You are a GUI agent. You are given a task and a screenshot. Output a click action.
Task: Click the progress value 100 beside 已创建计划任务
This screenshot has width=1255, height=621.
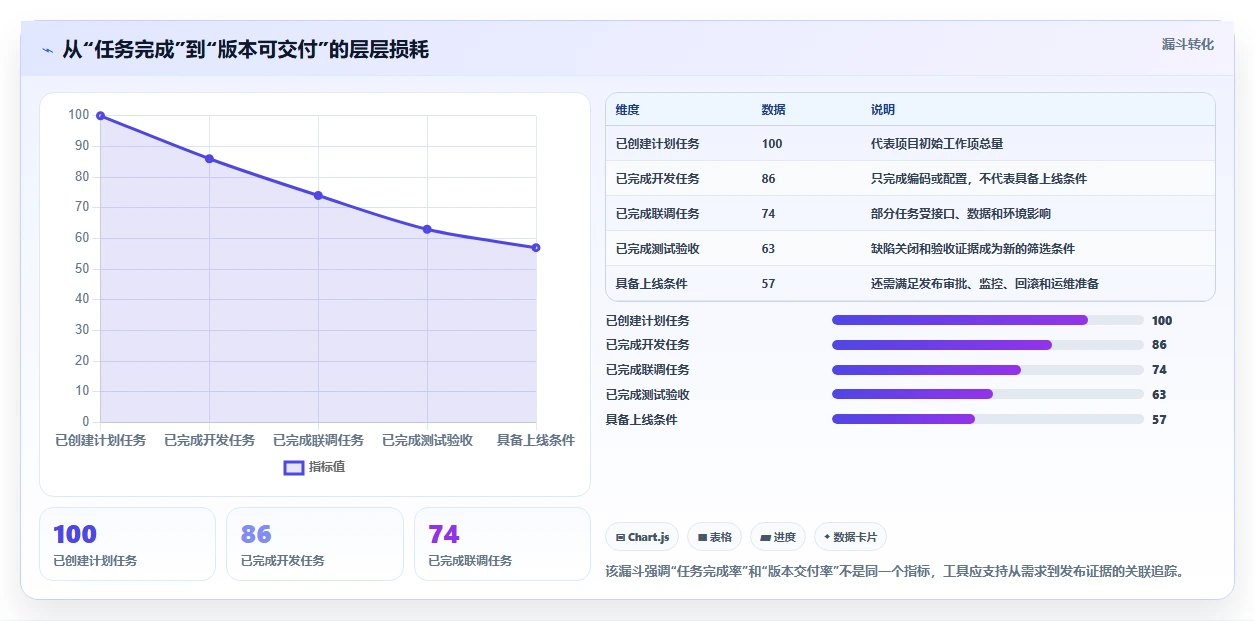point(1162,320)
